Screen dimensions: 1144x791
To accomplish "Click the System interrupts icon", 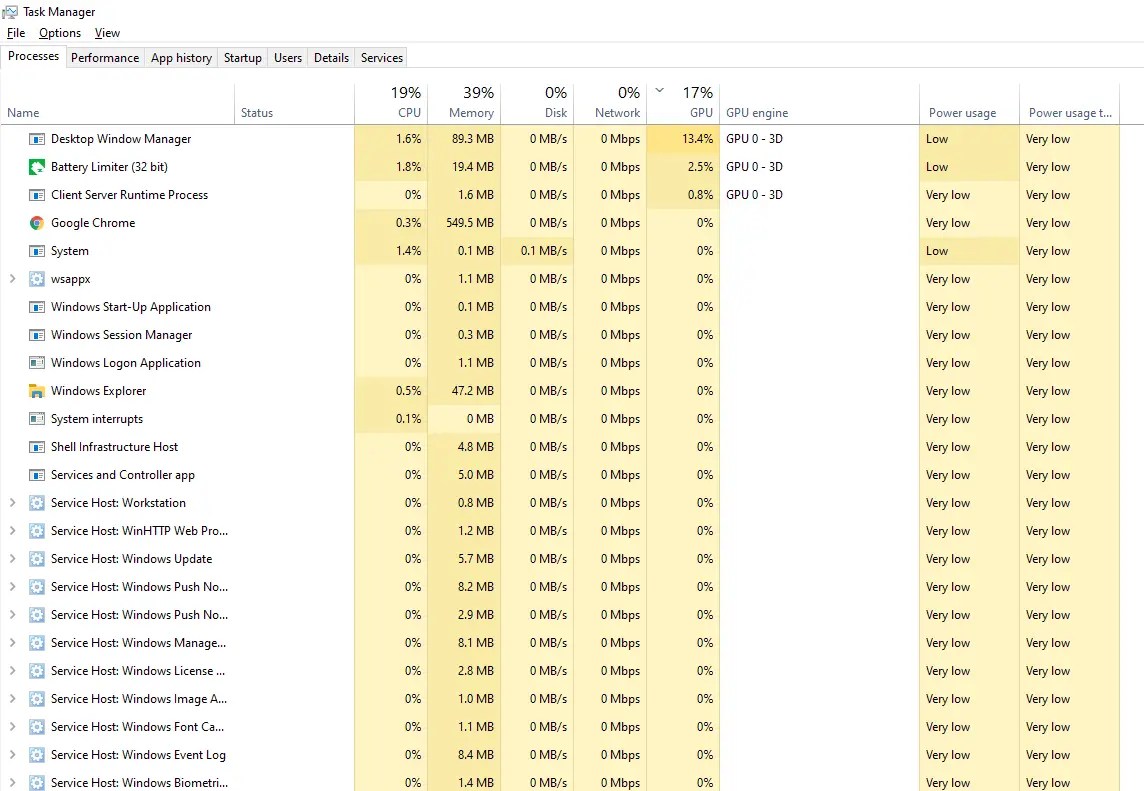I will [36, 419].
